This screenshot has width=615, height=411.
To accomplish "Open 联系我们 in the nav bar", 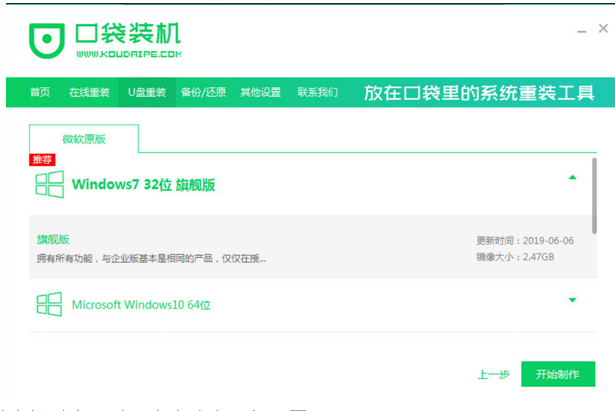I will click(318, 92).
